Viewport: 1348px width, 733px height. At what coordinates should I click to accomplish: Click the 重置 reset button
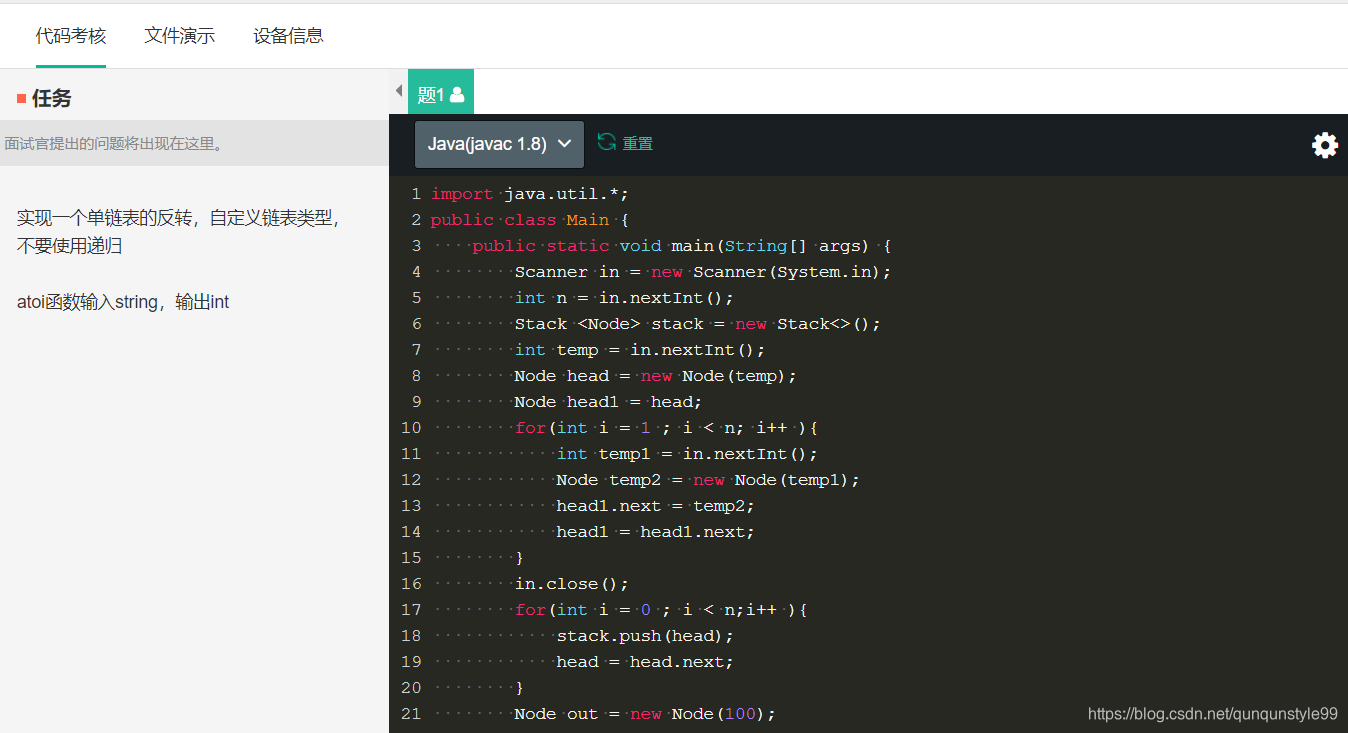tap(638, 144)
